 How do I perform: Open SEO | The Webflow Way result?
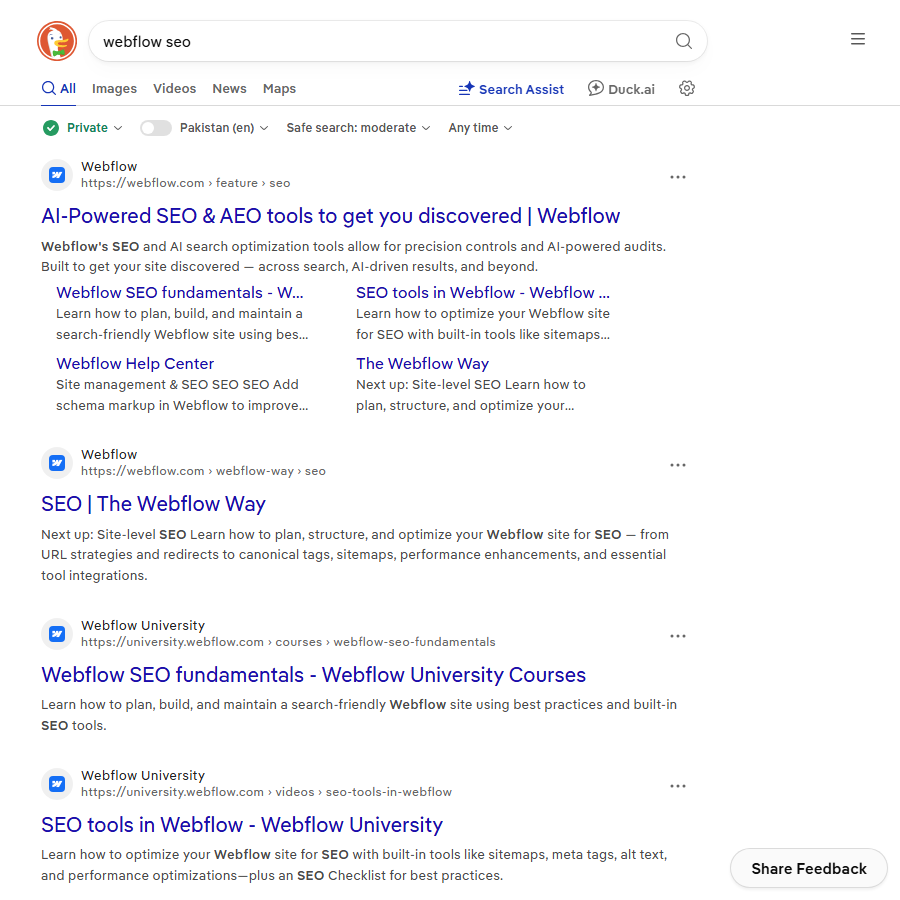pyautogui.click(x=153, y=504)
